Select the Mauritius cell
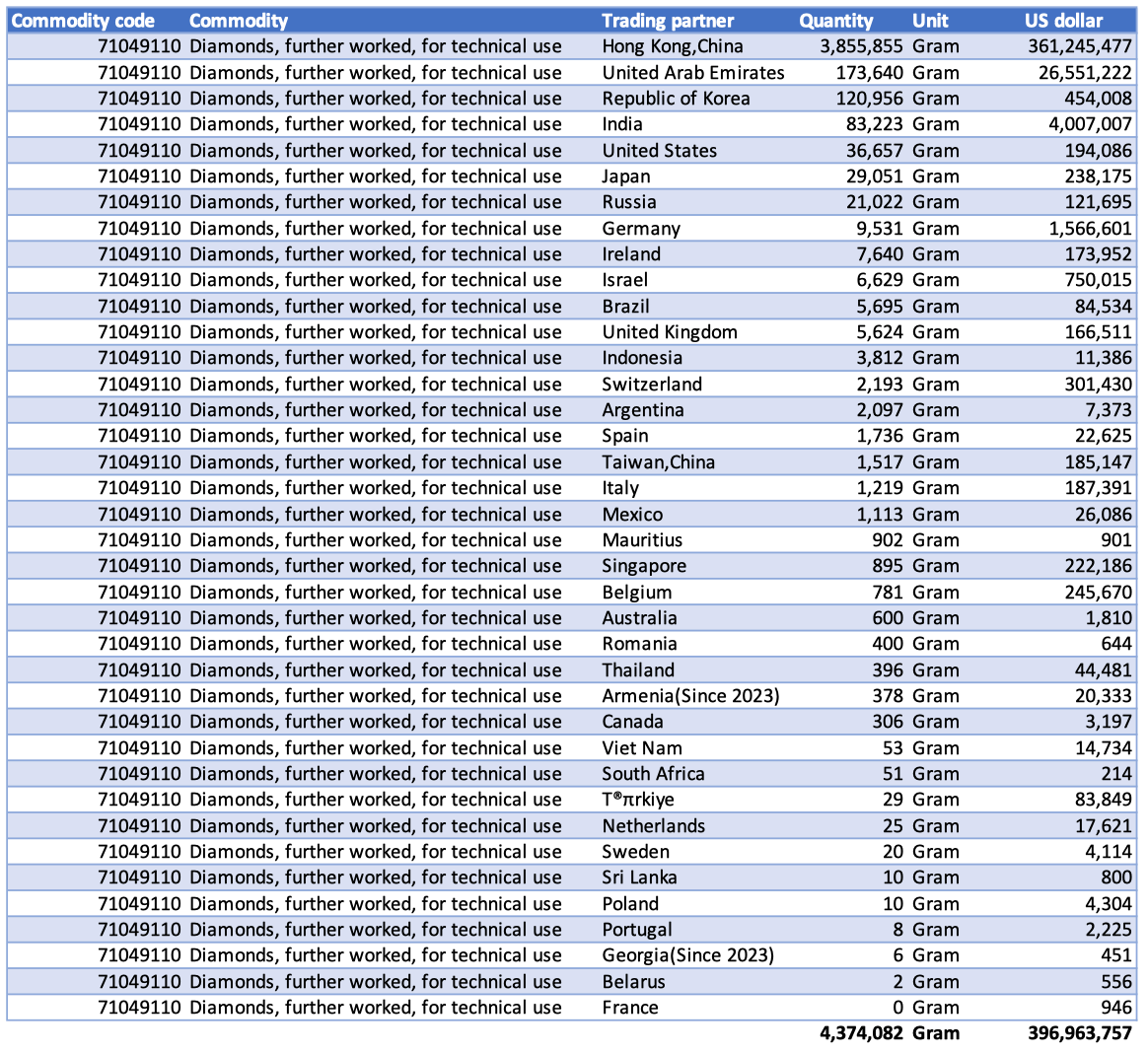 642,540
